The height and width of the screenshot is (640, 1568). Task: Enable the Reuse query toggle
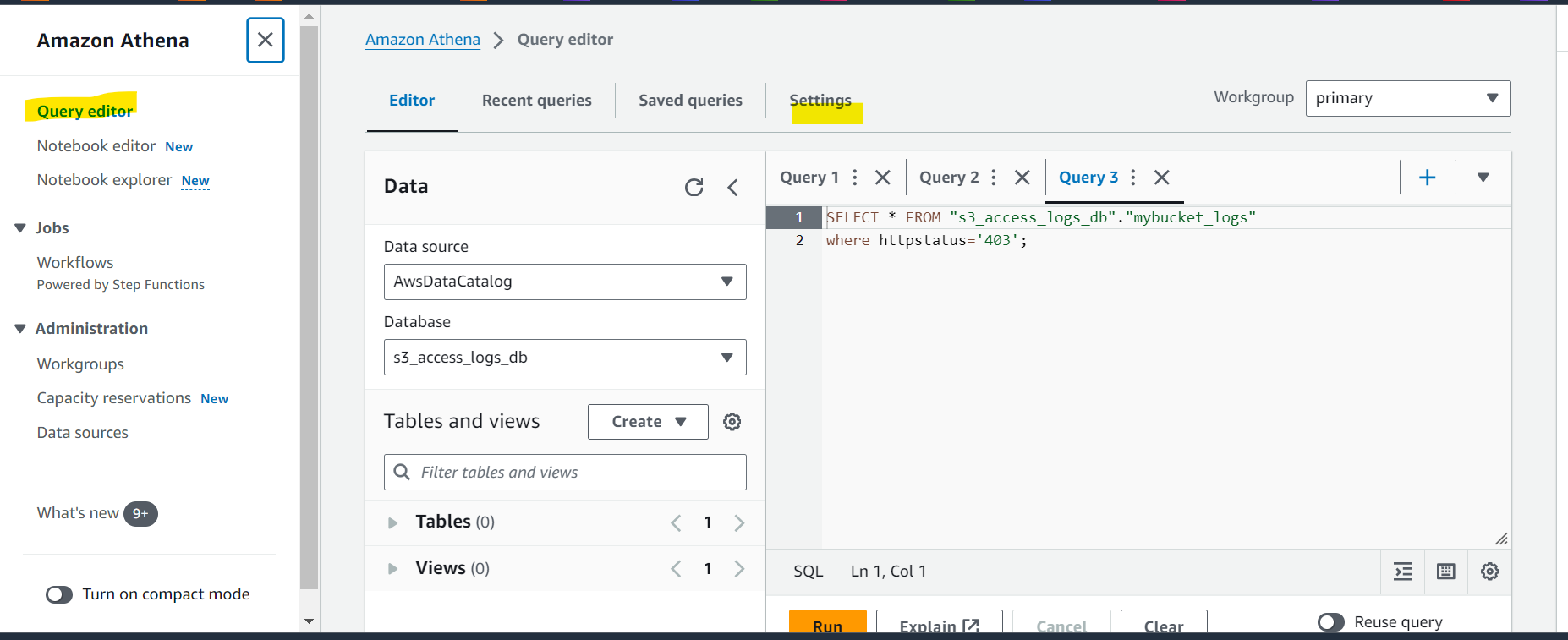(1331, 622)
